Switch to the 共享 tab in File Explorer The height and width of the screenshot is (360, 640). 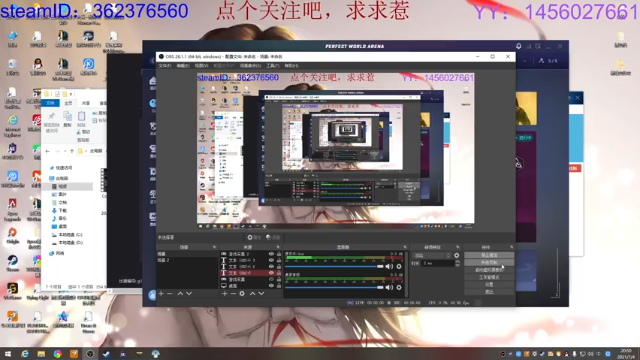[x=86, y=103]
